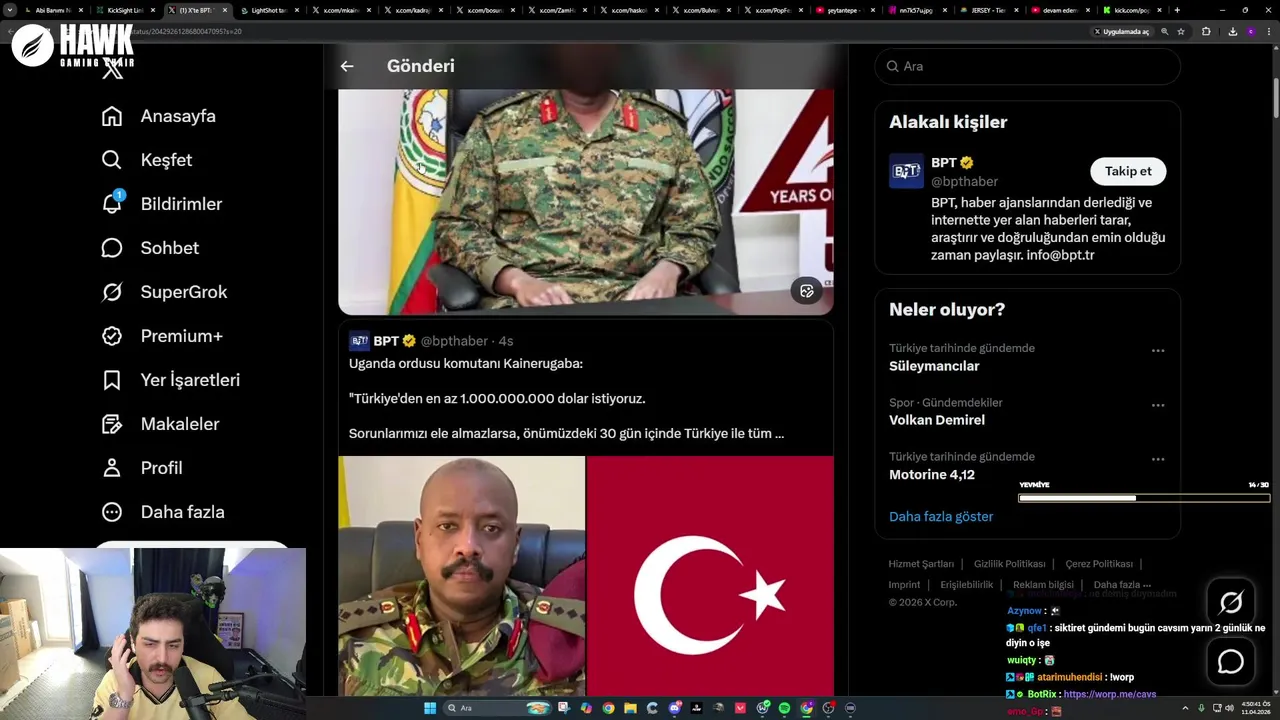Image resolution: width=1280 pixels, height=720 pixels.
Task: Open Keşfet search page in sidebar
Action: [x=147, y=160]
